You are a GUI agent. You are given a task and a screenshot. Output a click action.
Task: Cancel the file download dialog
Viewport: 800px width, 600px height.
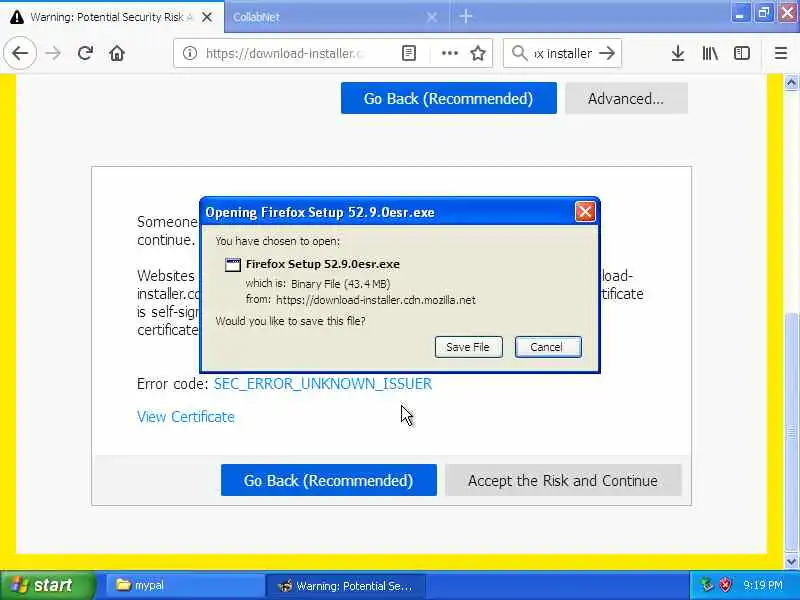(548, 347)
